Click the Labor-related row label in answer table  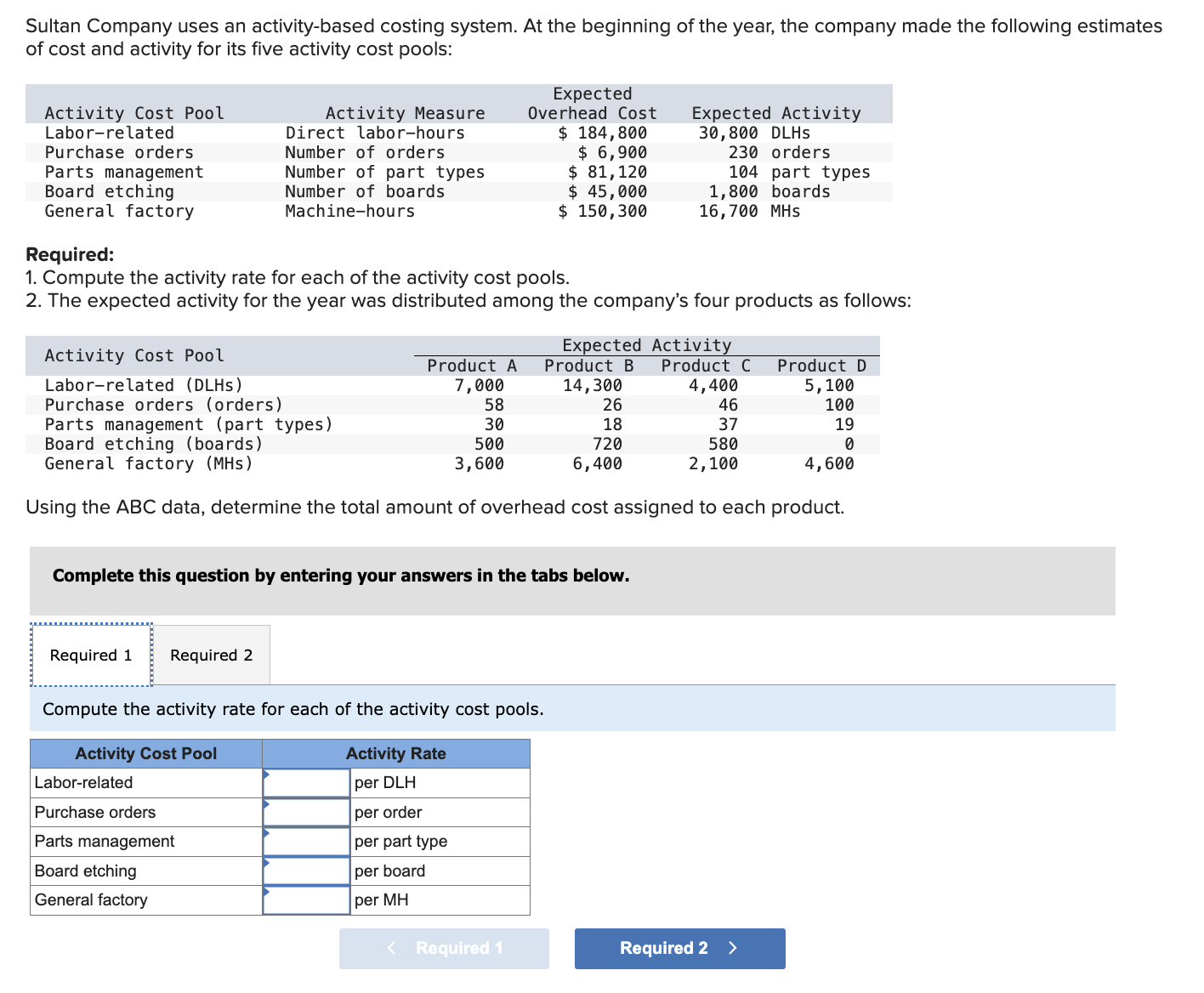[x=83, y=782]
